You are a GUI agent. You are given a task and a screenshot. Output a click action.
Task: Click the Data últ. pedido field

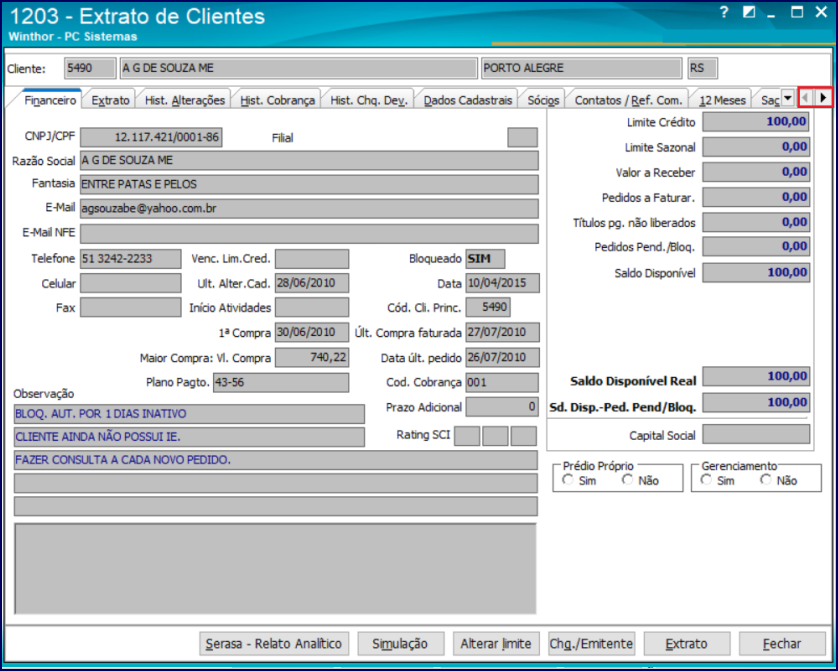coord(502,357)
